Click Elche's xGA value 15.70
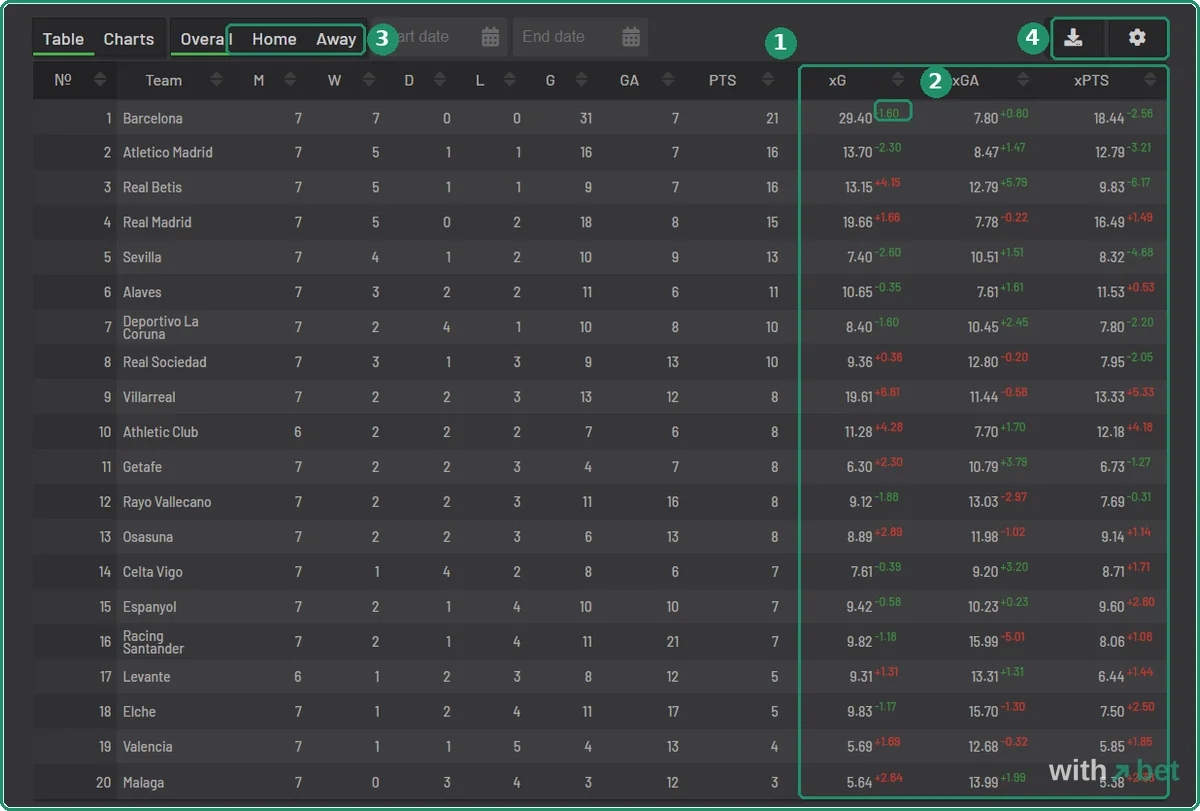This screenshot has height=811, width=1200. point(983,712)
